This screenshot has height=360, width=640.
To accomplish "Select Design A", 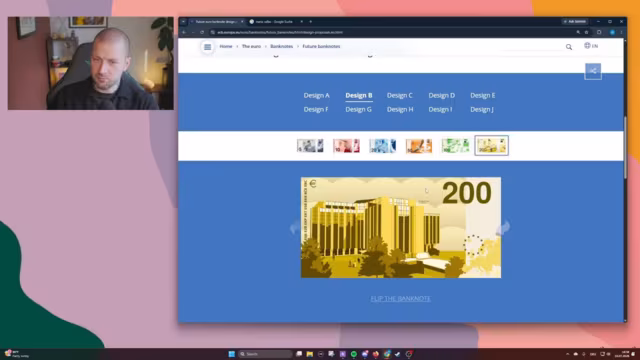I will tap(316, 96).
